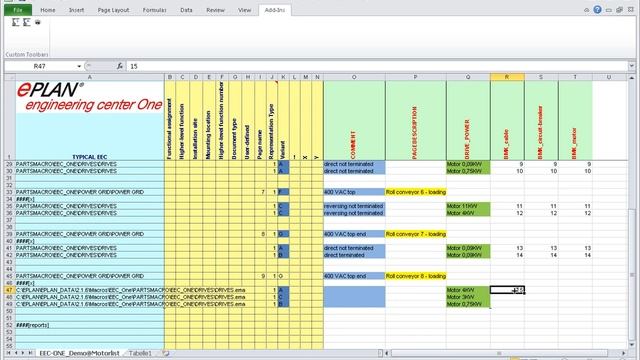
Task: Click the active cell R47
Action: pyautogui.click(x=507, y=290)
